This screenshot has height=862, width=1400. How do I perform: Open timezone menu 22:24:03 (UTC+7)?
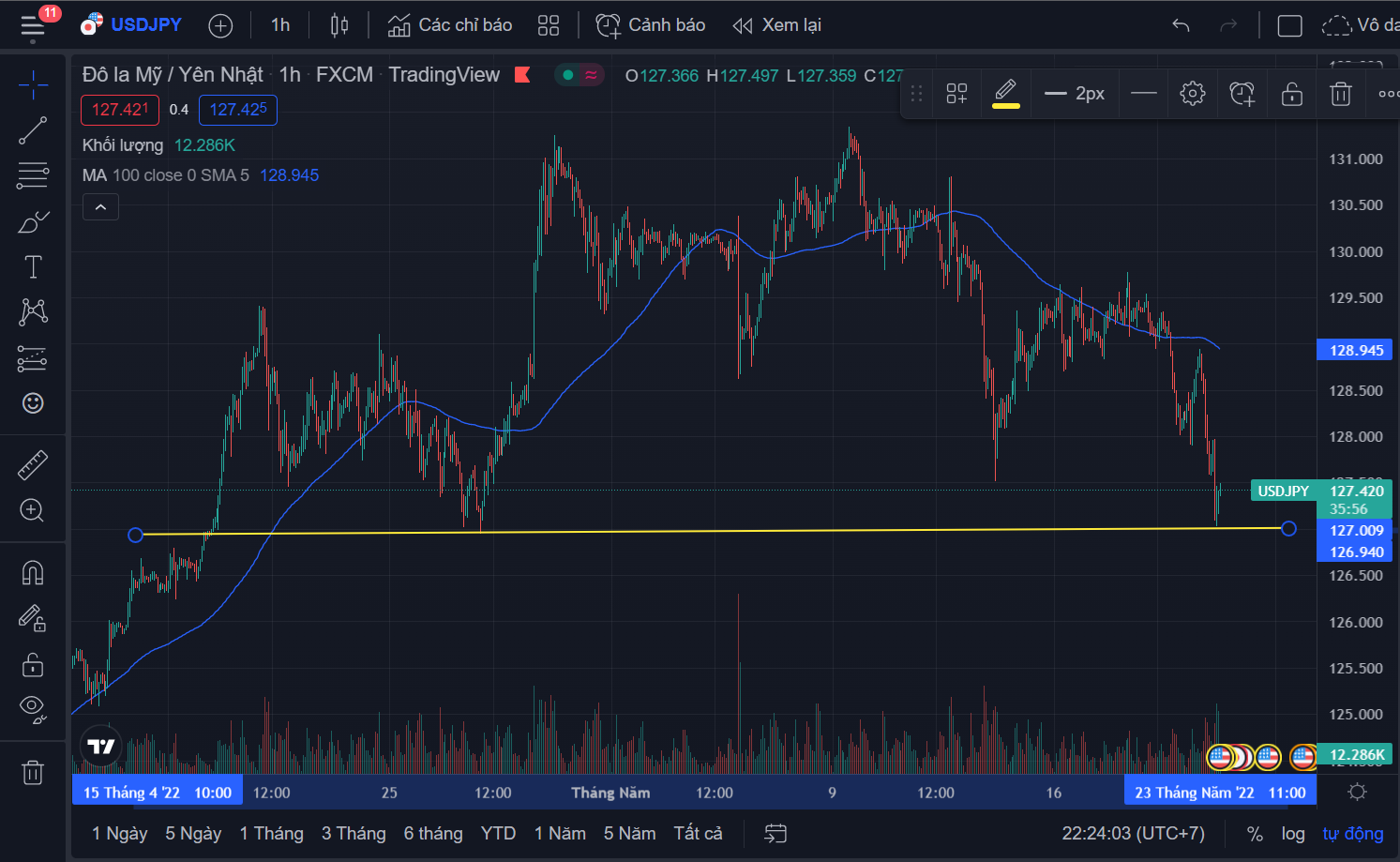click(x=1133, y=834)
